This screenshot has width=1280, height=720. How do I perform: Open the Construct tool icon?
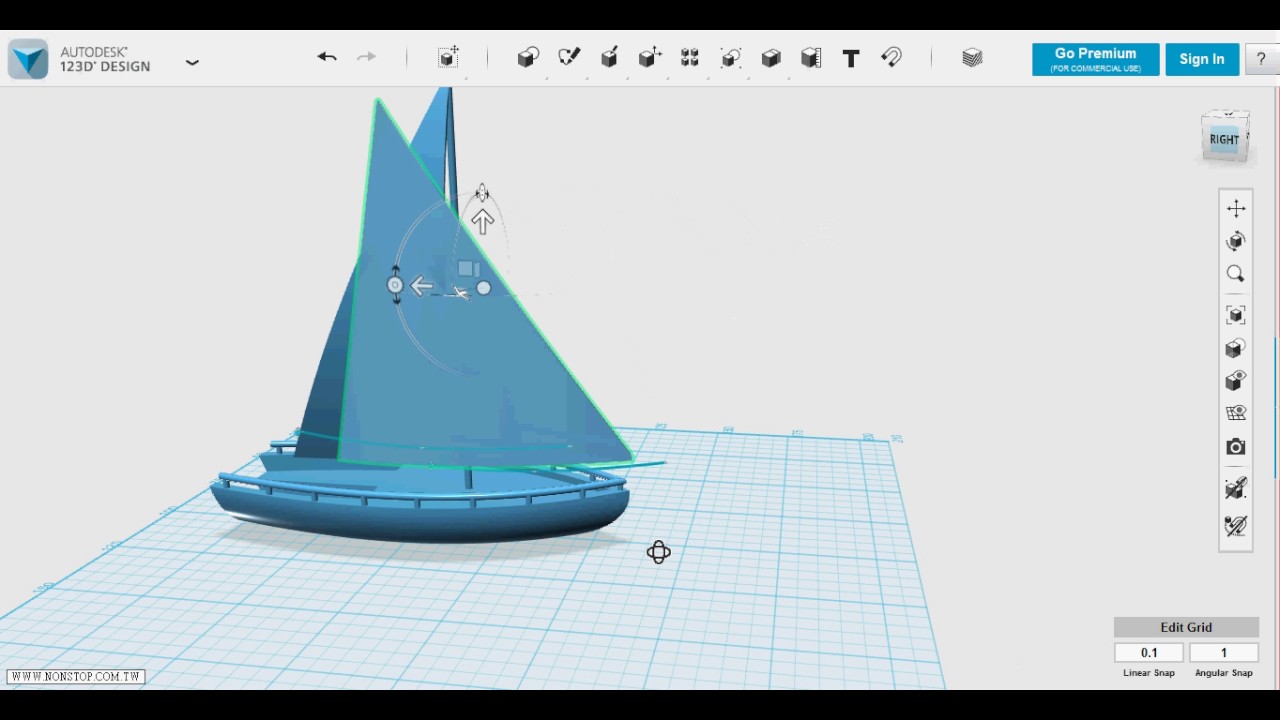(609, 58)
